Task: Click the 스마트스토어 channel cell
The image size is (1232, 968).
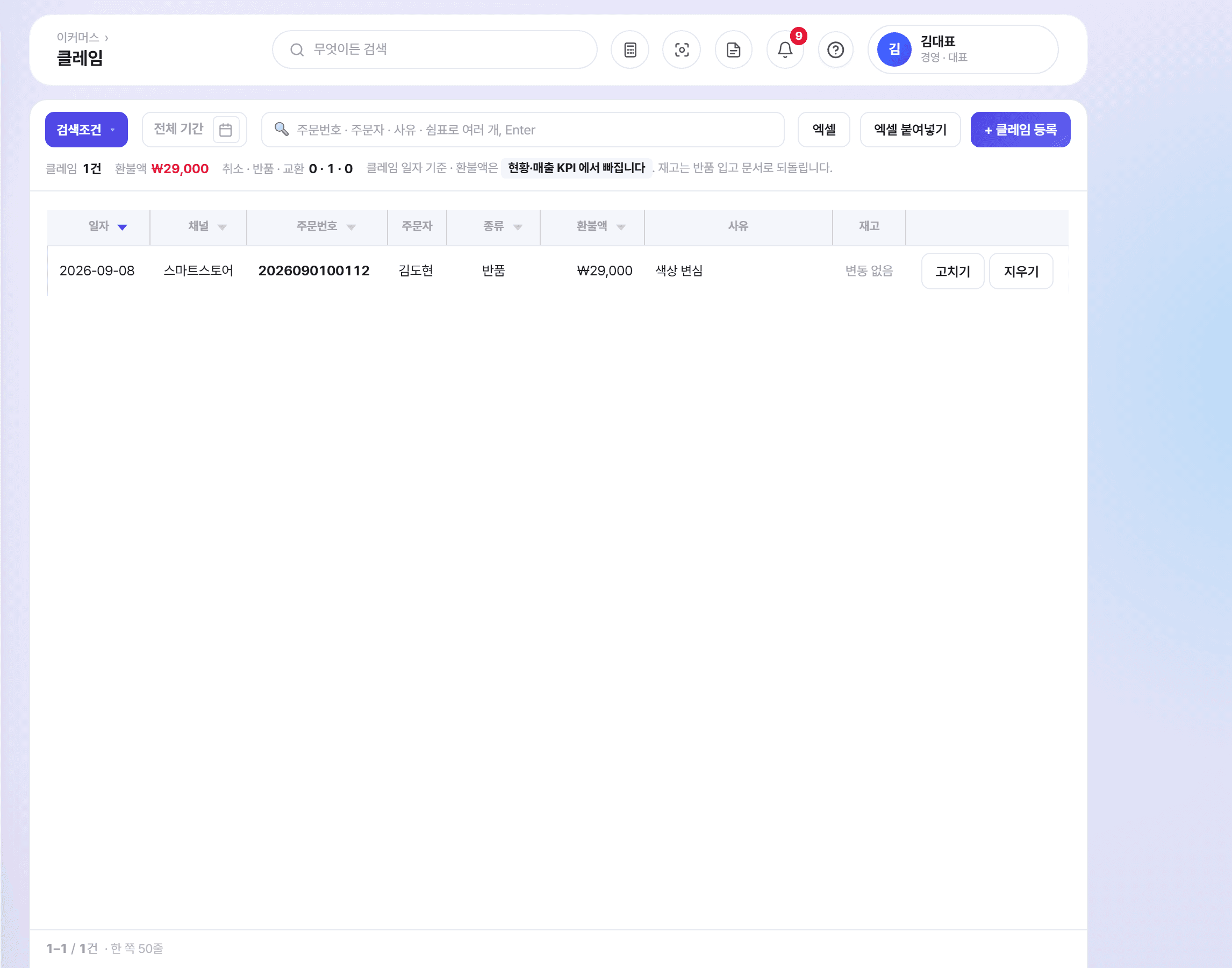Action: click(198, 271)
